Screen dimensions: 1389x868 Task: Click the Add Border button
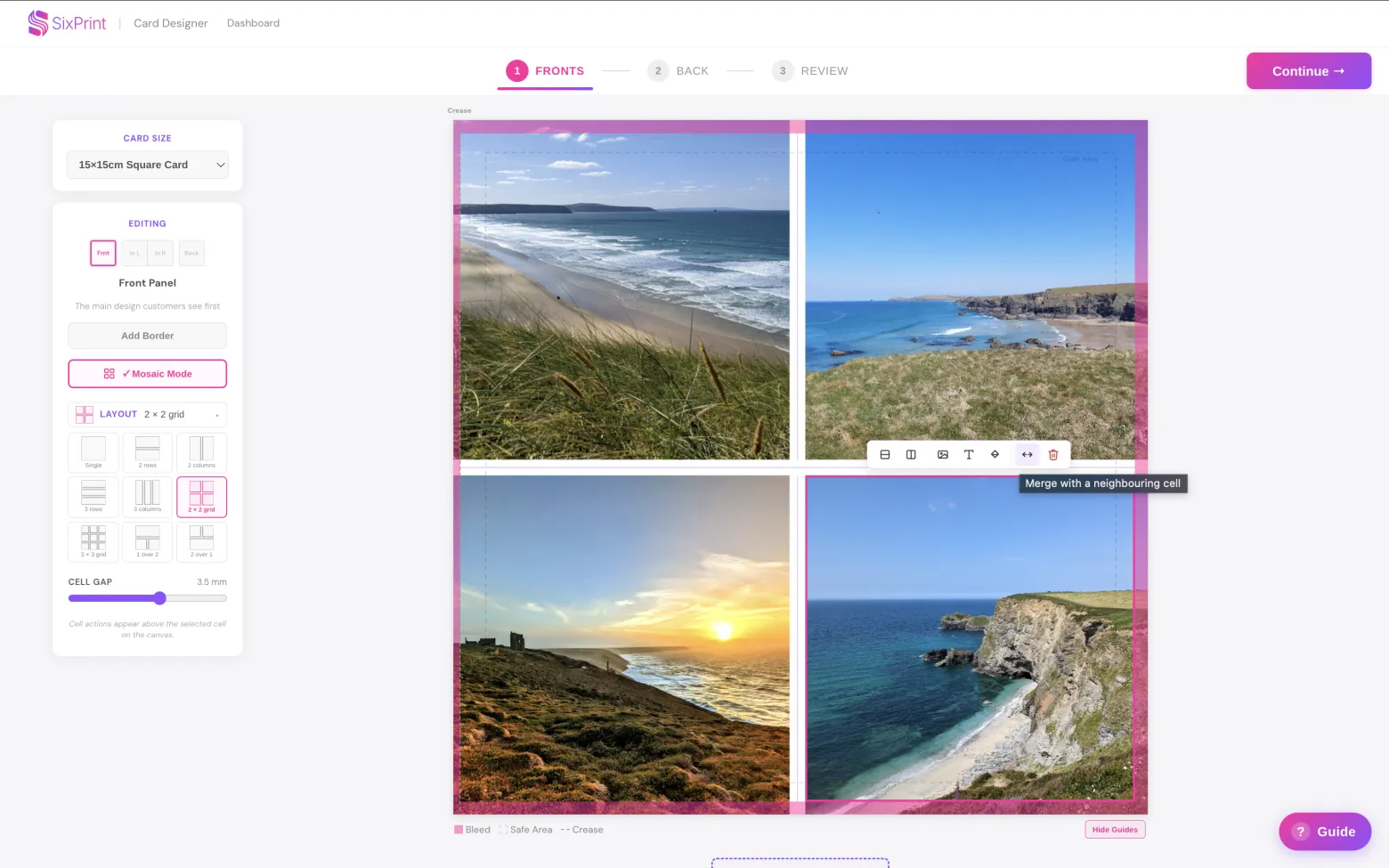point(148,336)
